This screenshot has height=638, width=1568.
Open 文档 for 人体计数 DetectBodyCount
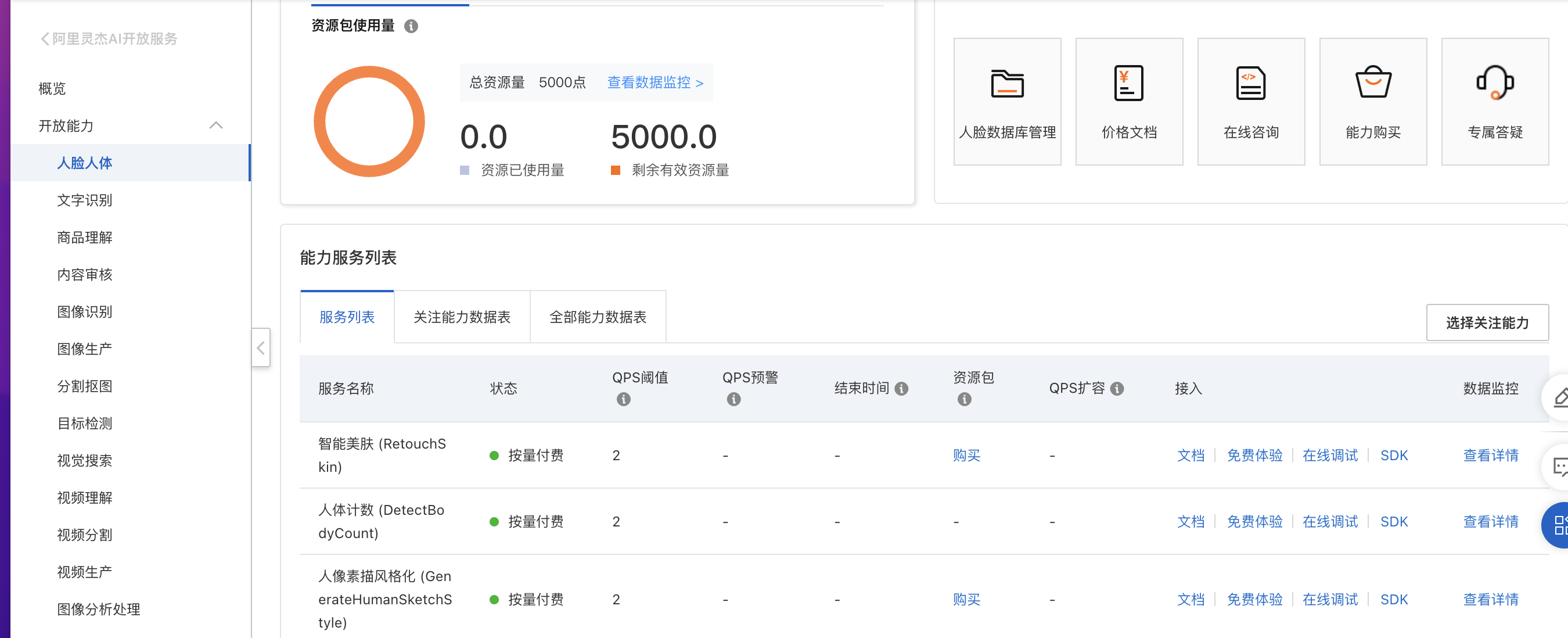[1191, 521]
